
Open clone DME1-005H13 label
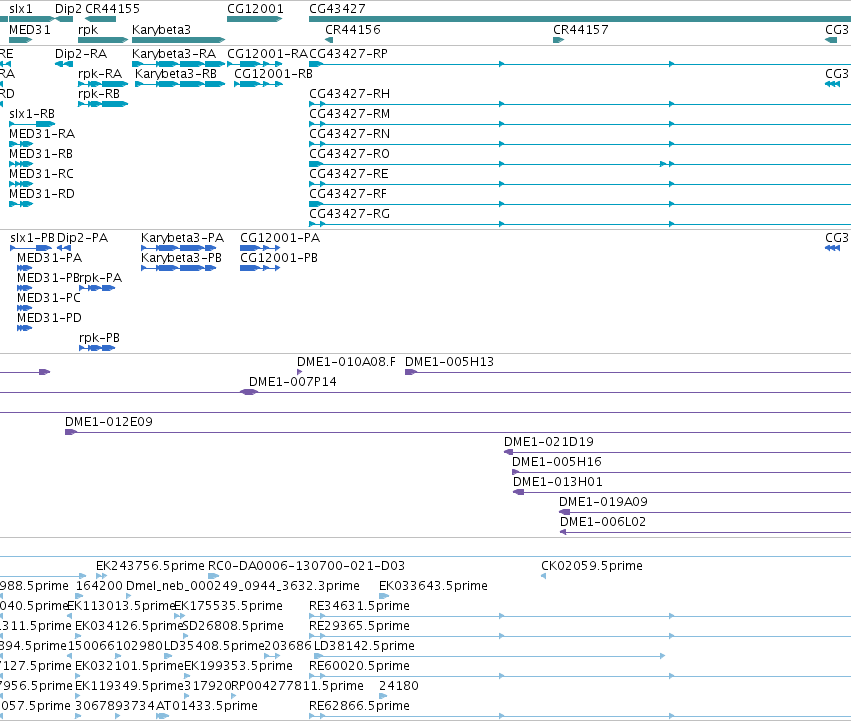pyautogui.click(x=449, y=362)
